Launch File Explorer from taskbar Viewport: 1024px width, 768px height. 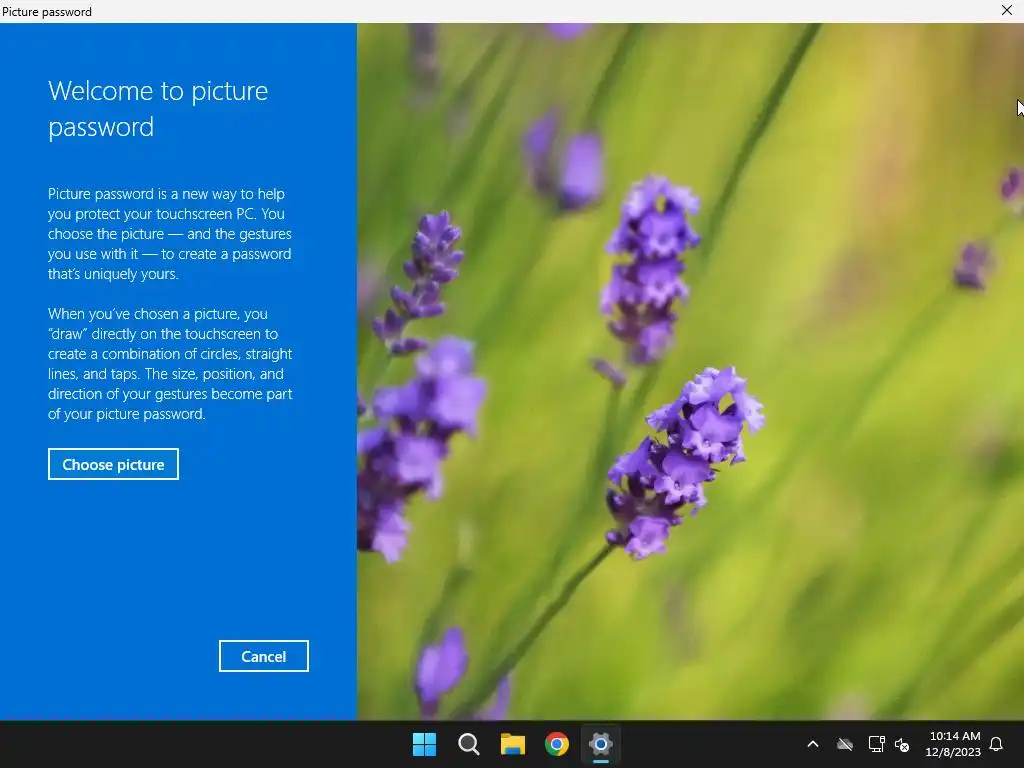513,744
